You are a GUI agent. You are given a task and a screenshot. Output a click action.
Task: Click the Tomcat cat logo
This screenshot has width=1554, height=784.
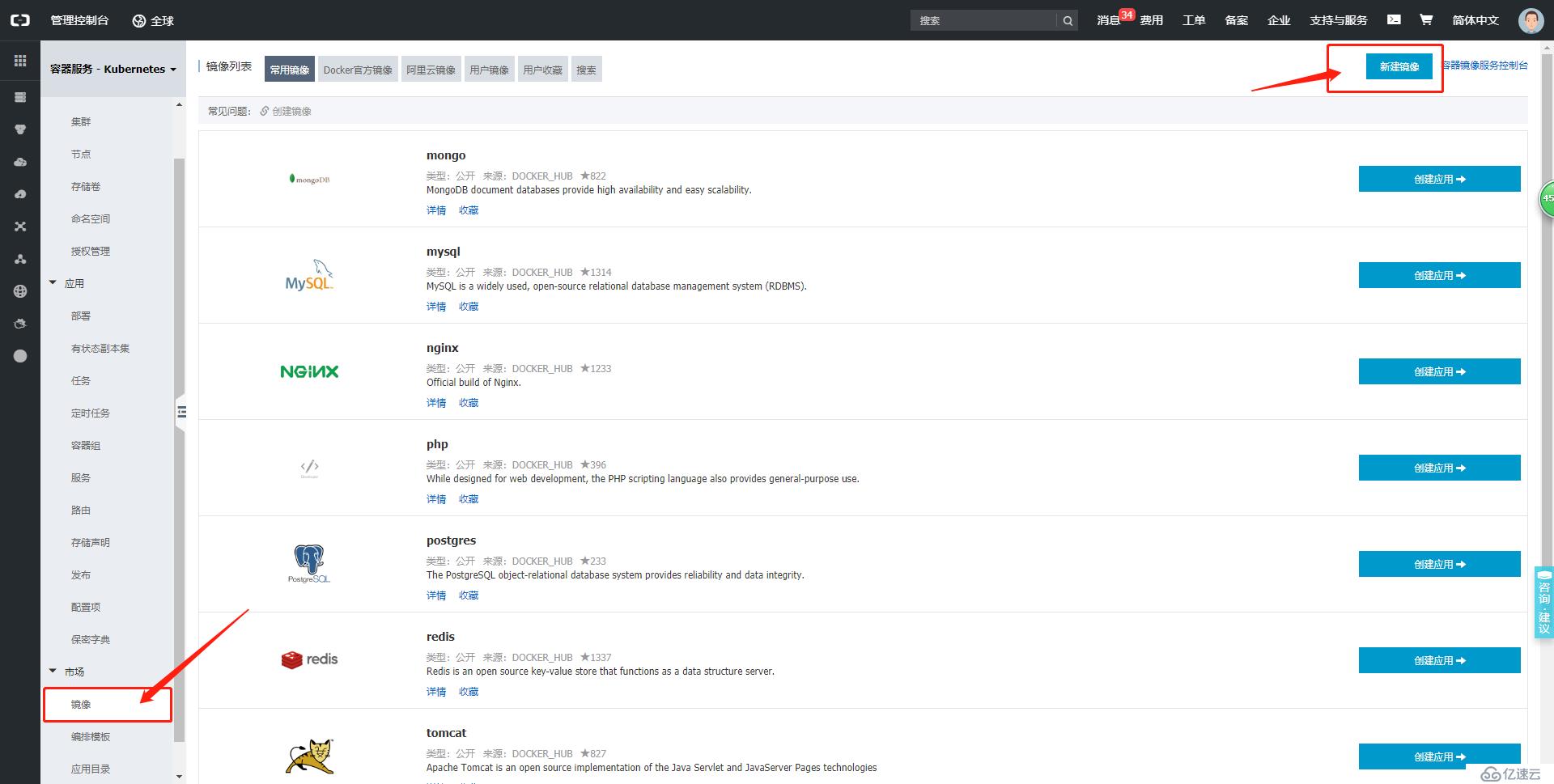(309, 756)
